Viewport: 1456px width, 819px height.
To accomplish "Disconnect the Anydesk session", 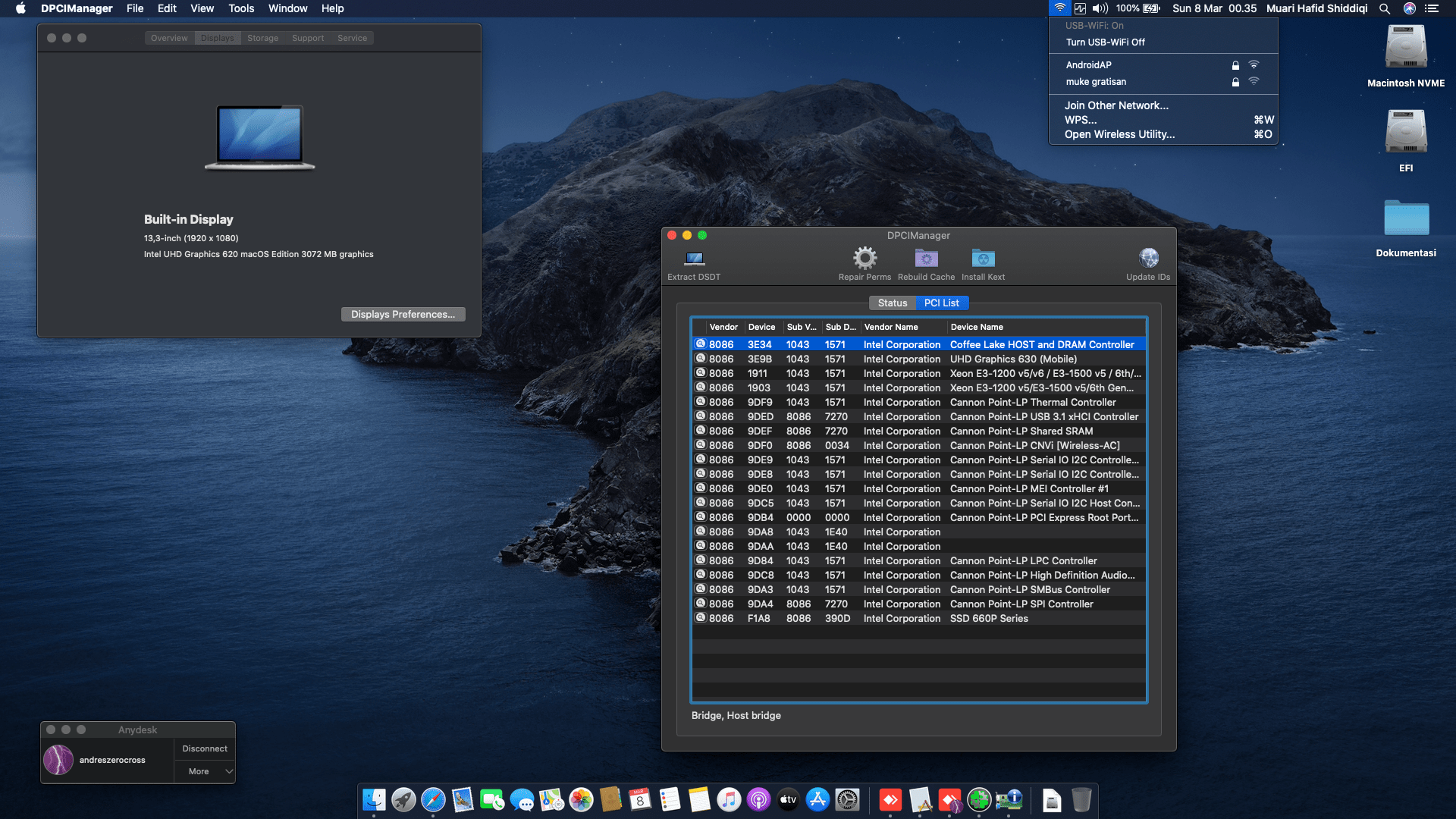I will [x=204, y=748].
